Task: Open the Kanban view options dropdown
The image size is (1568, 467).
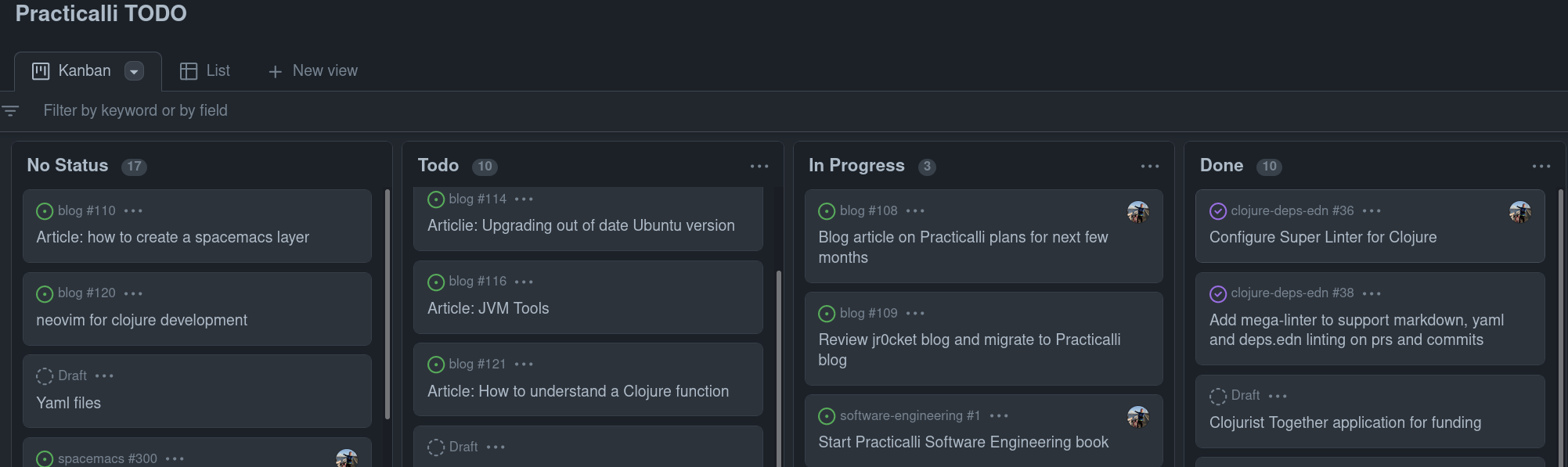Action: click(134, 71)
